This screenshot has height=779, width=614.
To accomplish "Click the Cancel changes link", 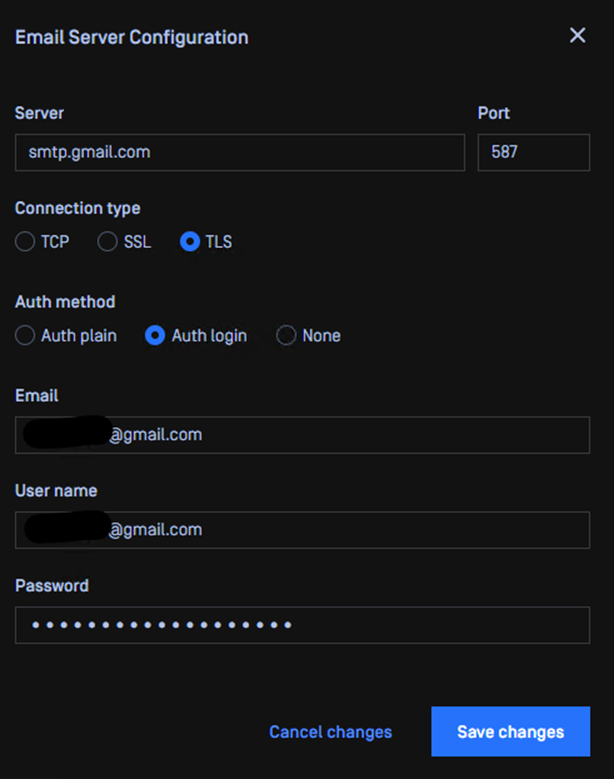I will (330, 732).
